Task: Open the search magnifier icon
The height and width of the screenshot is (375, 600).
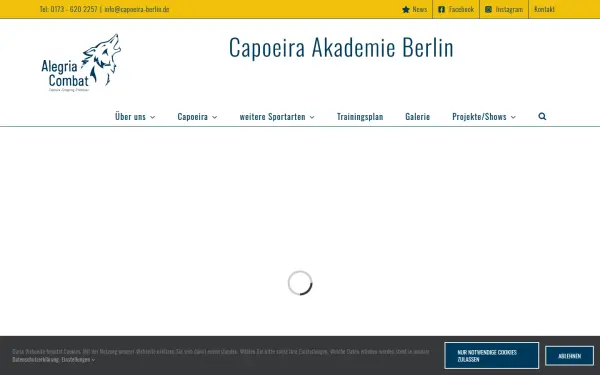Action: click(x=542, y=116)
